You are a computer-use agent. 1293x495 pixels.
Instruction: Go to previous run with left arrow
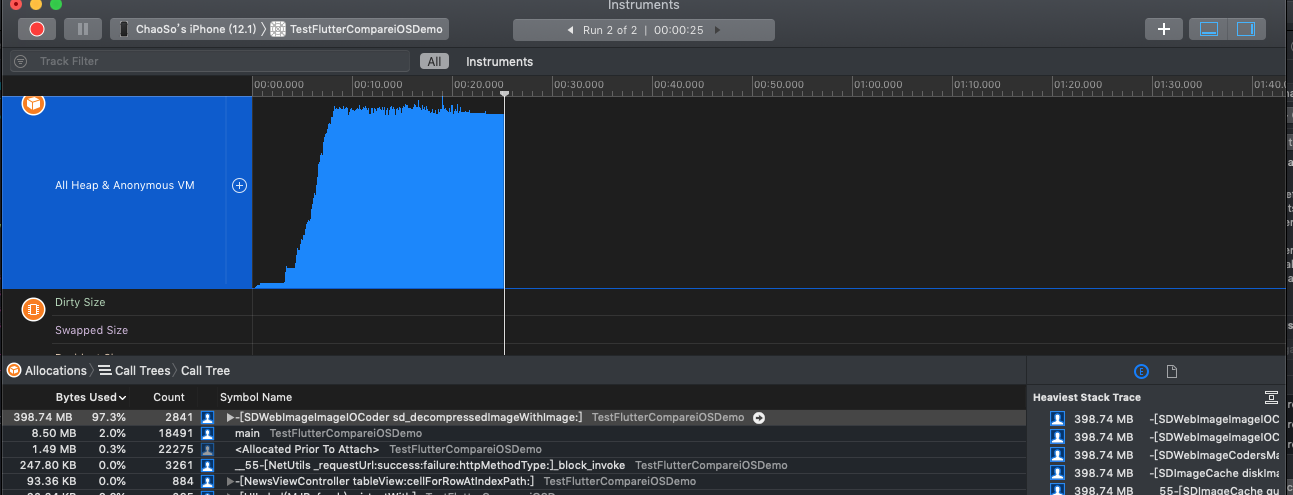pyautogui.click(x=570, y=30)
